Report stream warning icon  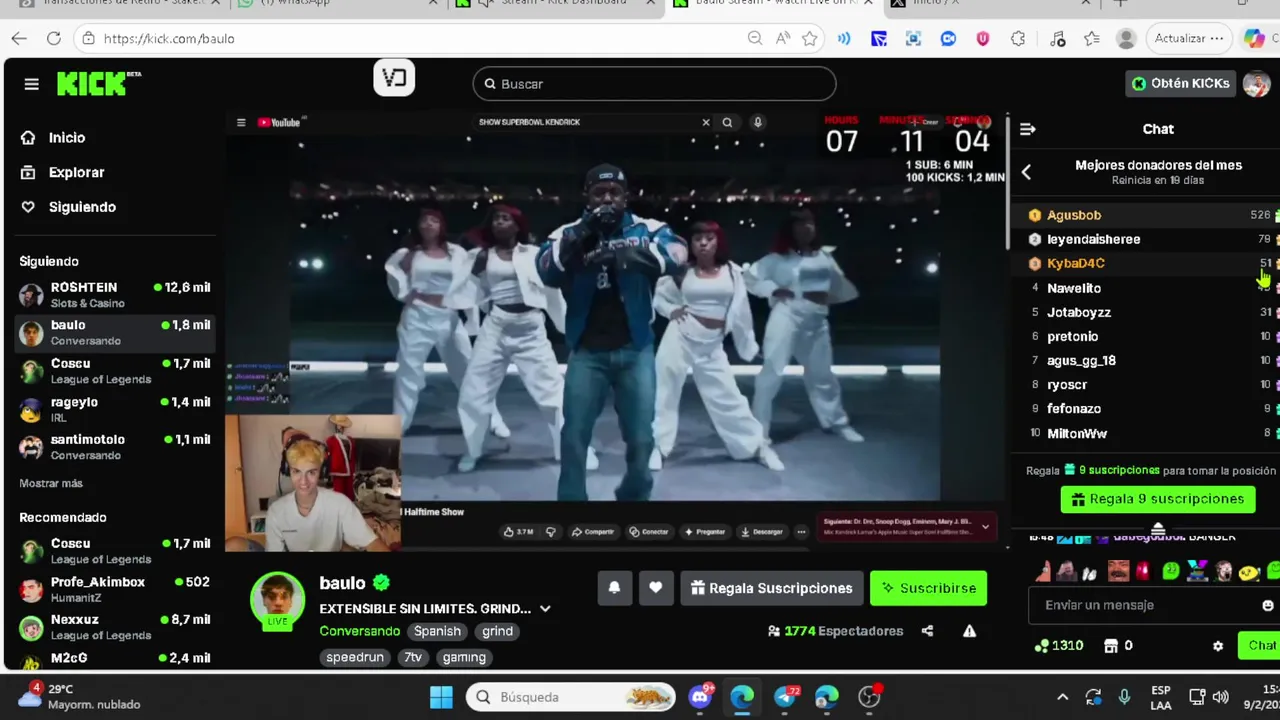point(969,631)
